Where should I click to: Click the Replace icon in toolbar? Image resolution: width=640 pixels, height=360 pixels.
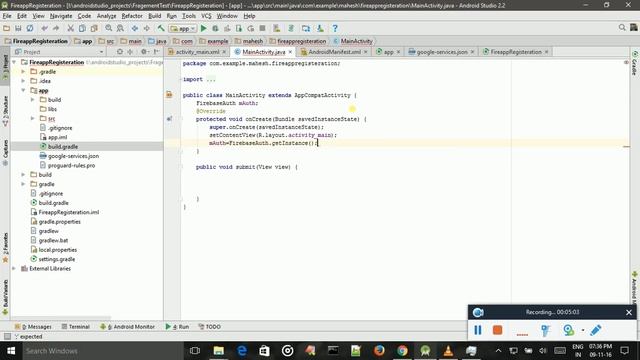click(120, 28)
